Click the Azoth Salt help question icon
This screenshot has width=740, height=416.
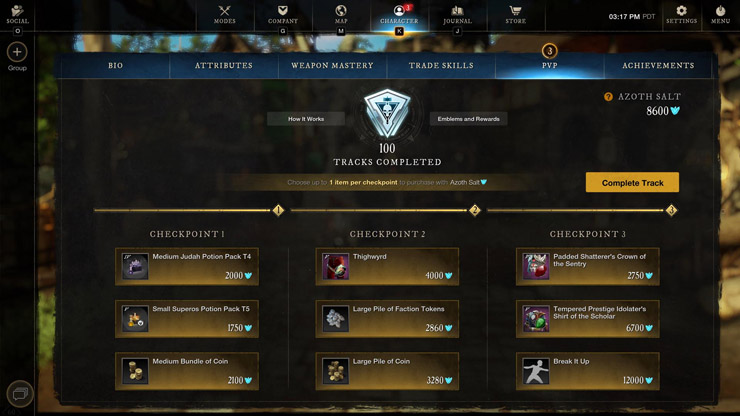pyautogui.click(x=608, y=96)
